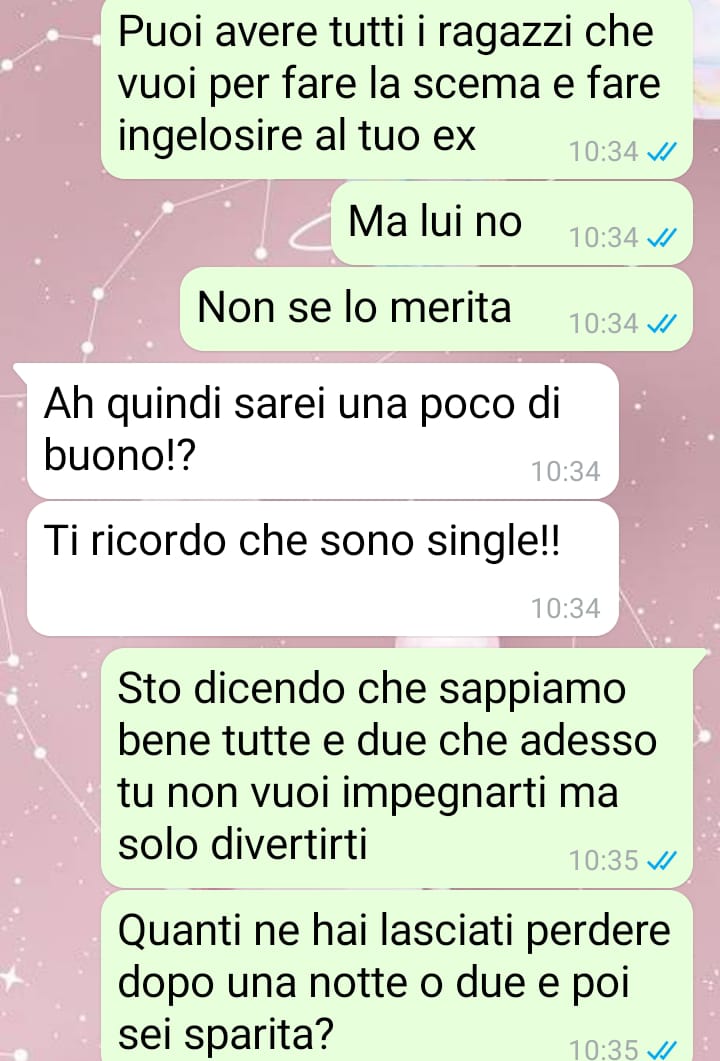Click double check mark on 'Non se lo merita'

[661, 324]
